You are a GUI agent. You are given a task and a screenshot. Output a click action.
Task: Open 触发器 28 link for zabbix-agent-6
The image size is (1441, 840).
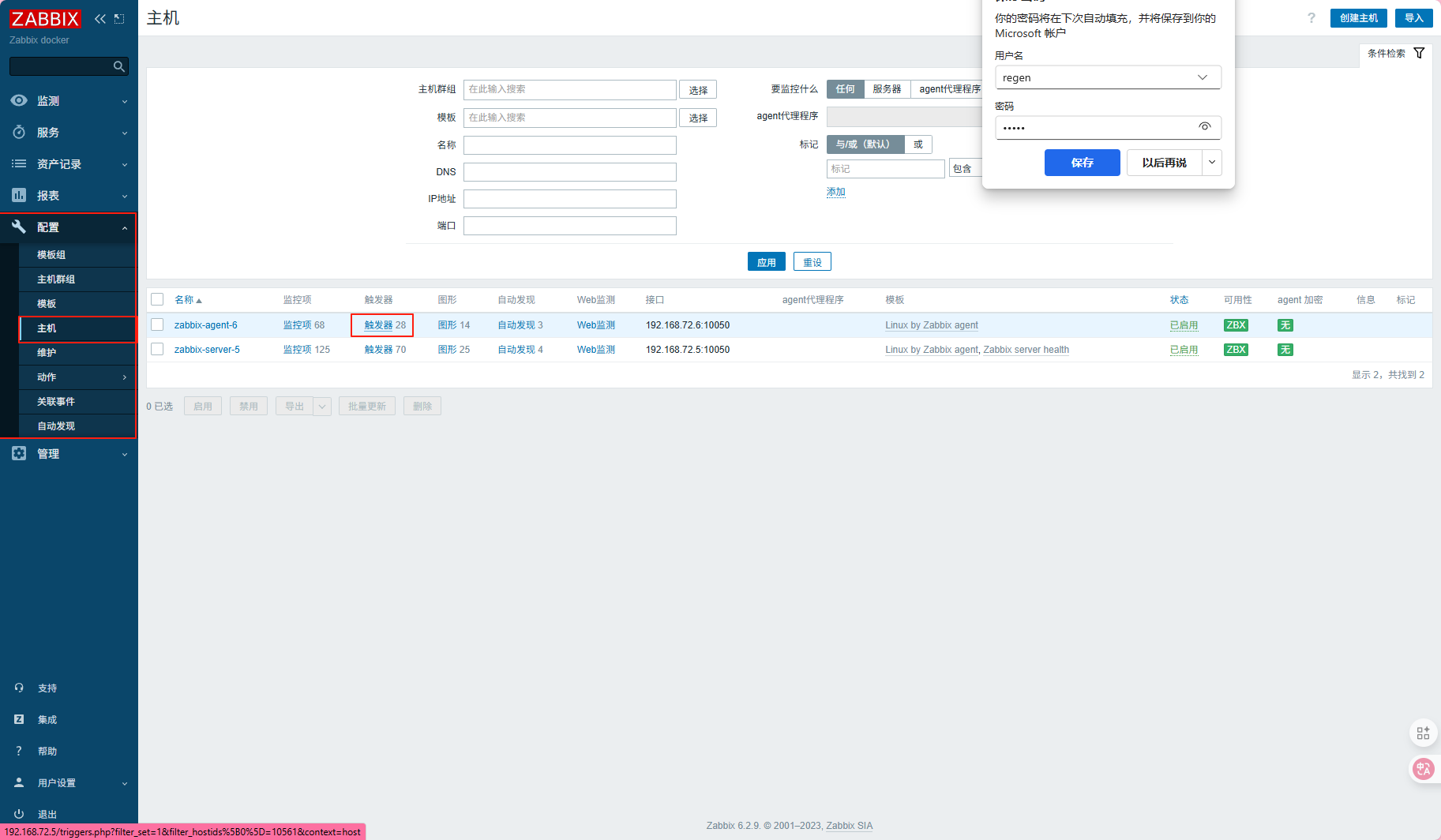tap(385, 324)
